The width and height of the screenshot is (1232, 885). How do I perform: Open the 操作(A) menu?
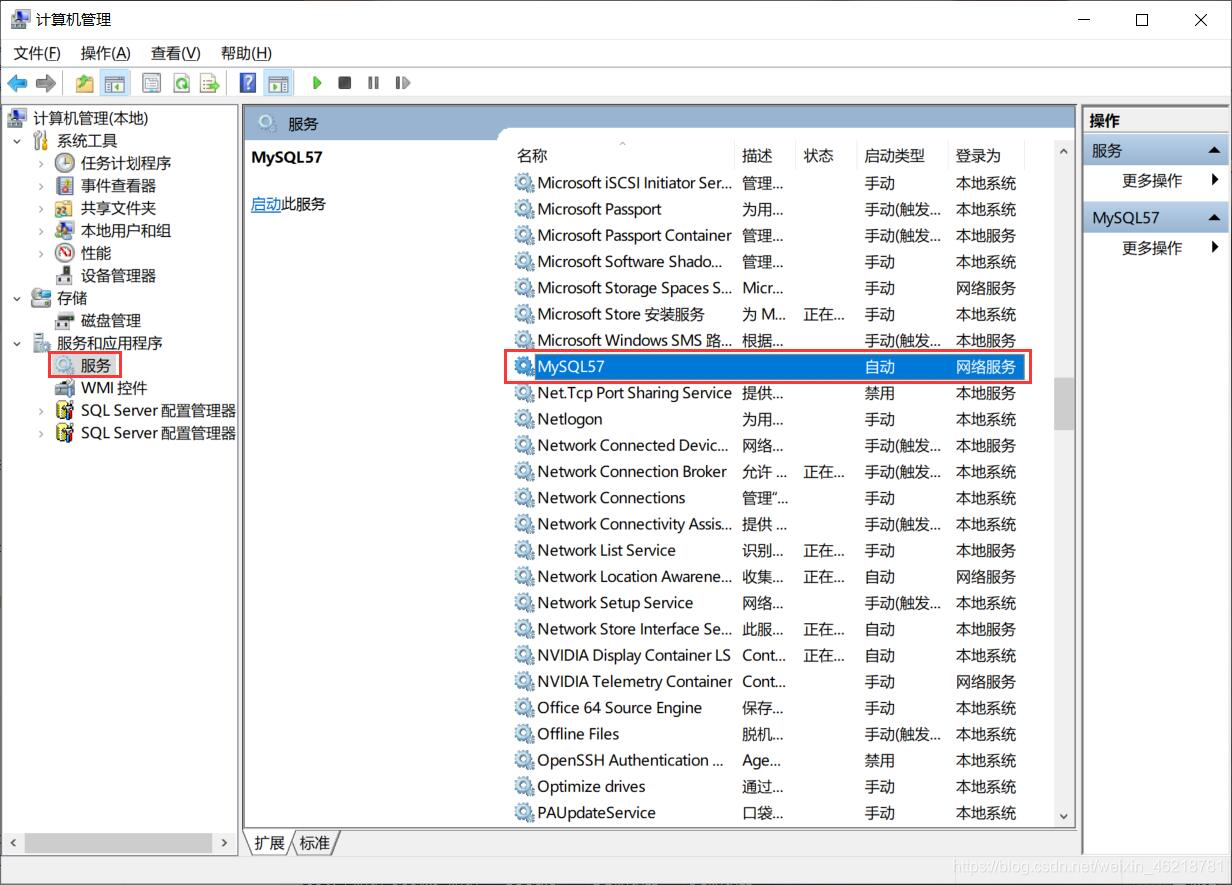[x=105, y=53]
